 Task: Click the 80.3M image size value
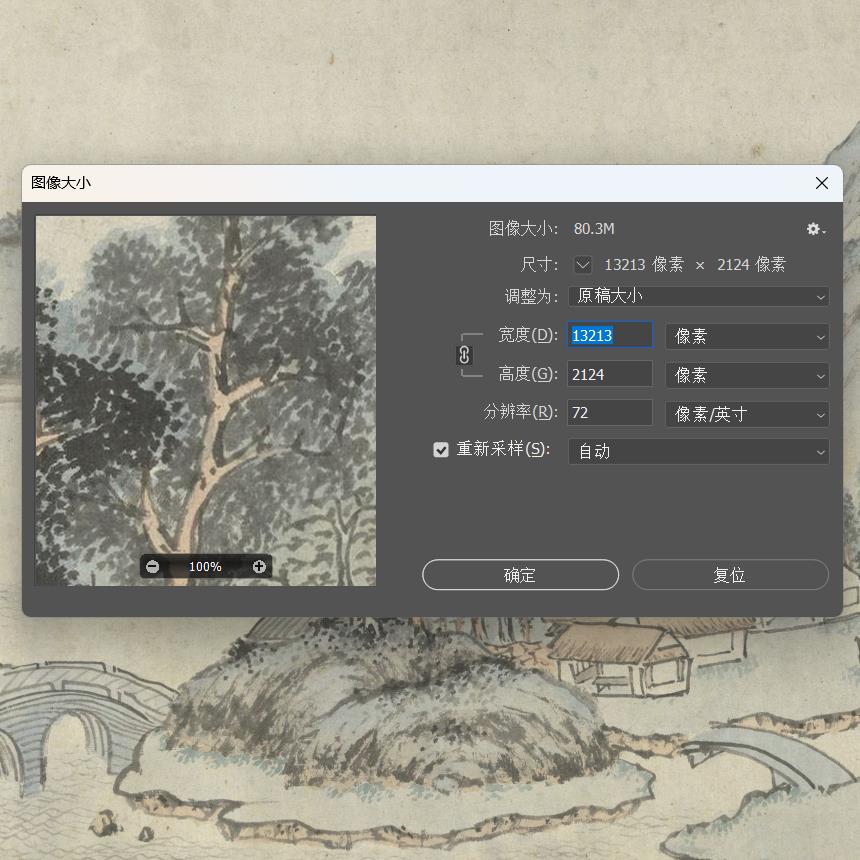point(594,229)
